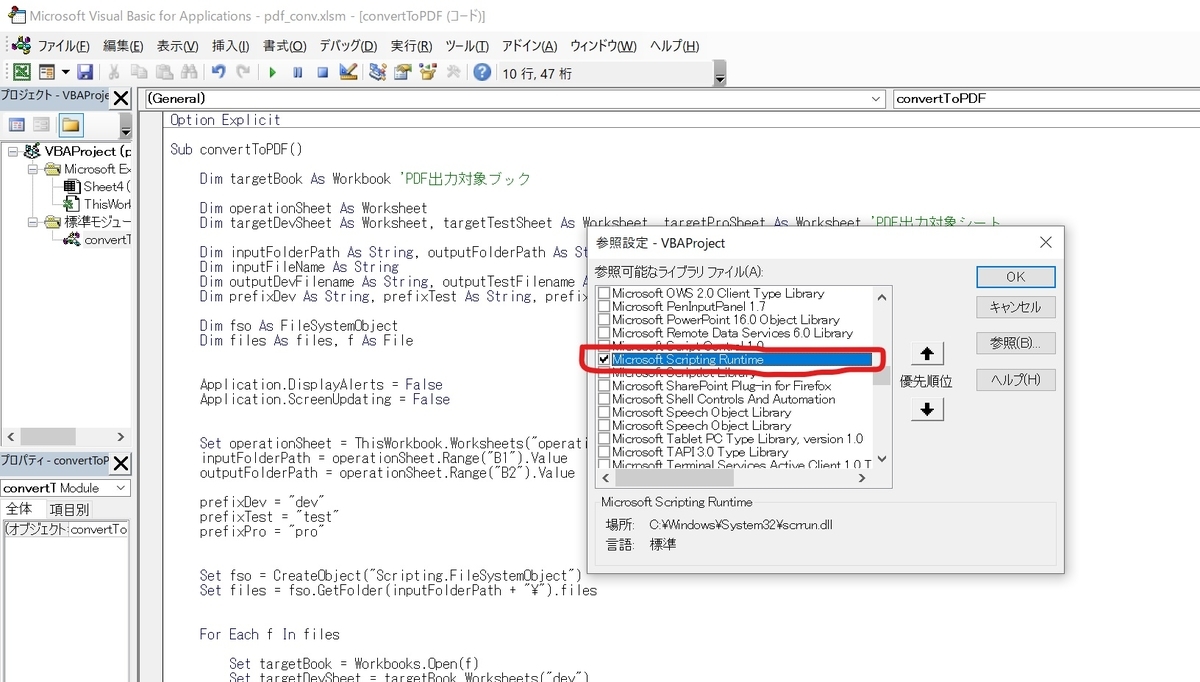
Task: Click the Cut scissors icon
Action: 114,72
